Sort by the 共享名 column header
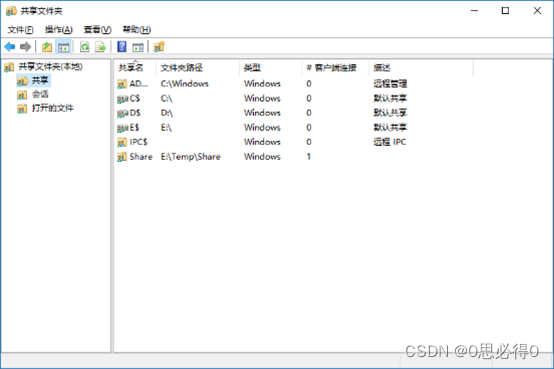Image resolution: width=554 pixels, height=369 pixels. [135, 68]
